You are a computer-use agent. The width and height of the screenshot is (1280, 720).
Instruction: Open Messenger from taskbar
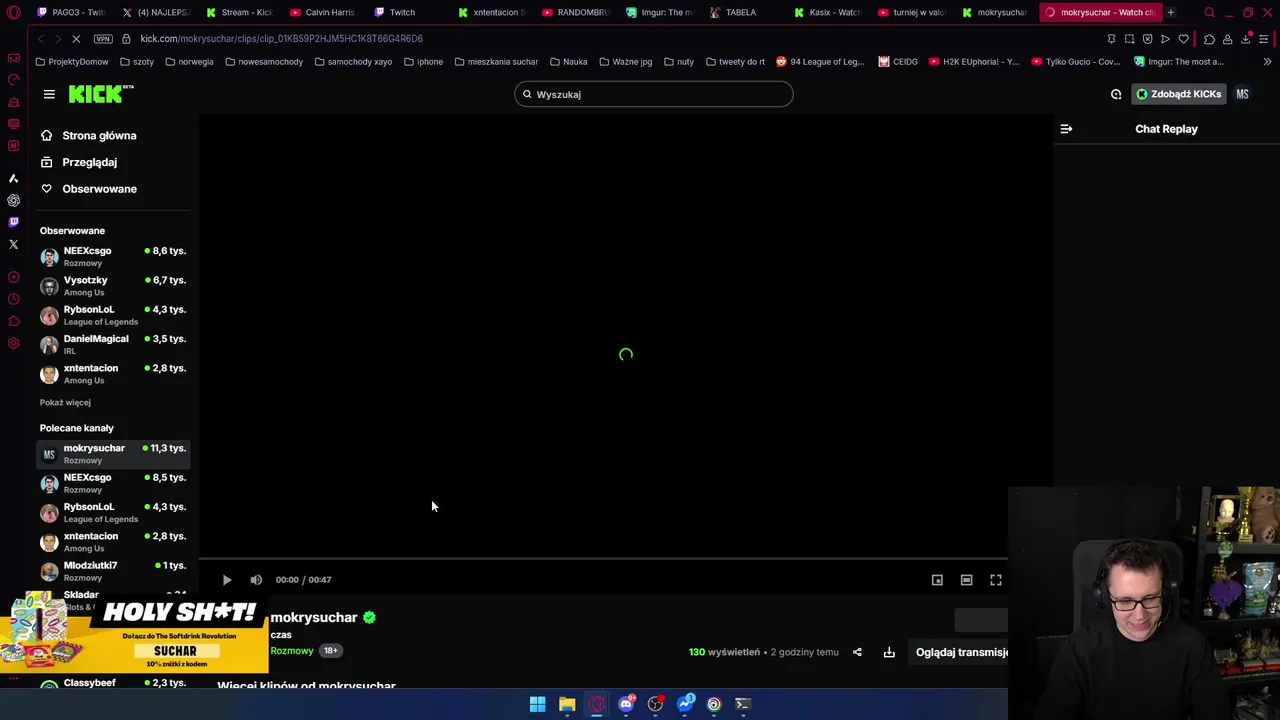(685, 704)
